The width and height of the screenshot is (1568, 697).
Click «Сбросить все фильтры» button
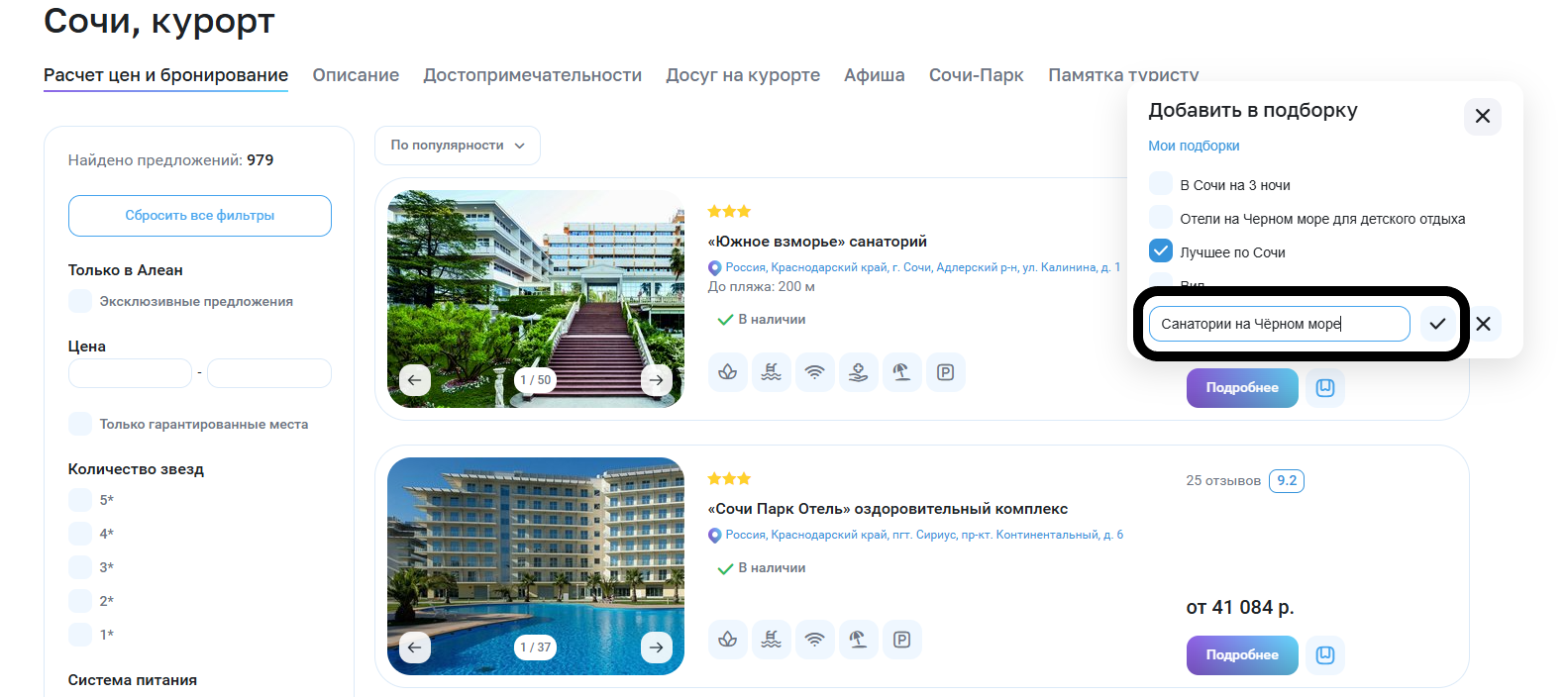click(x=200, y=216)
